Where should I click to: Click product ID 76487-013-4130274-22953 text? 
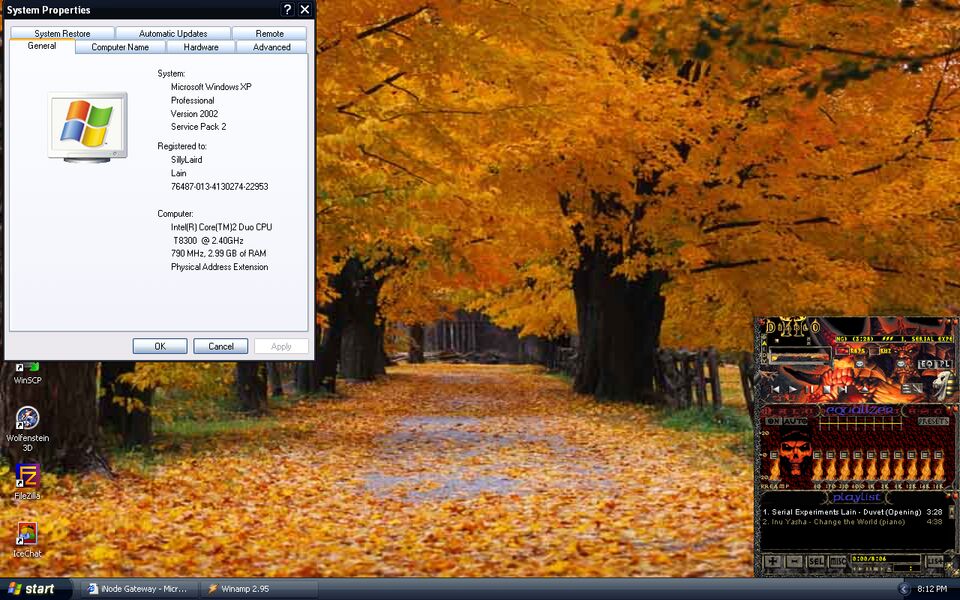[x=219, y=186]
